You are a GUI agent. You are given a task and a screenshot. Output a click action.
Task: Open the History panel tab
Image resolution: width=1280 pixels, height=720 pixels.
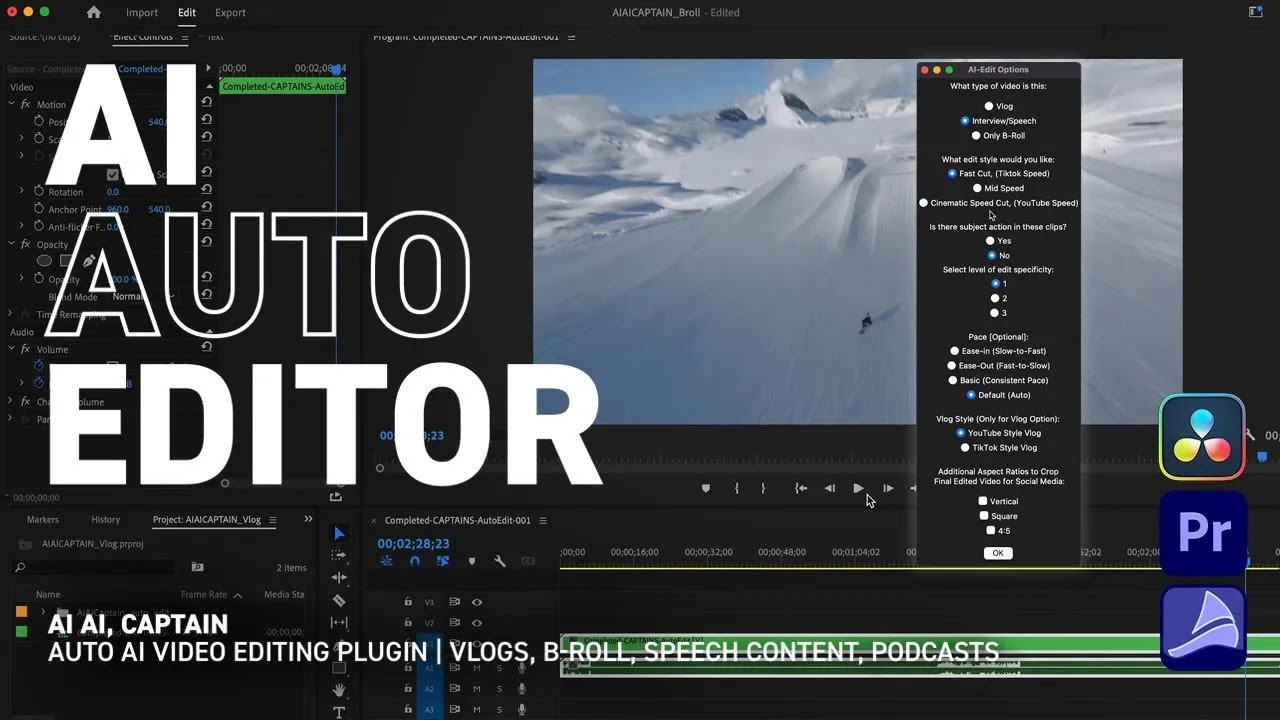pyautogui.click(x=106, y=520)
